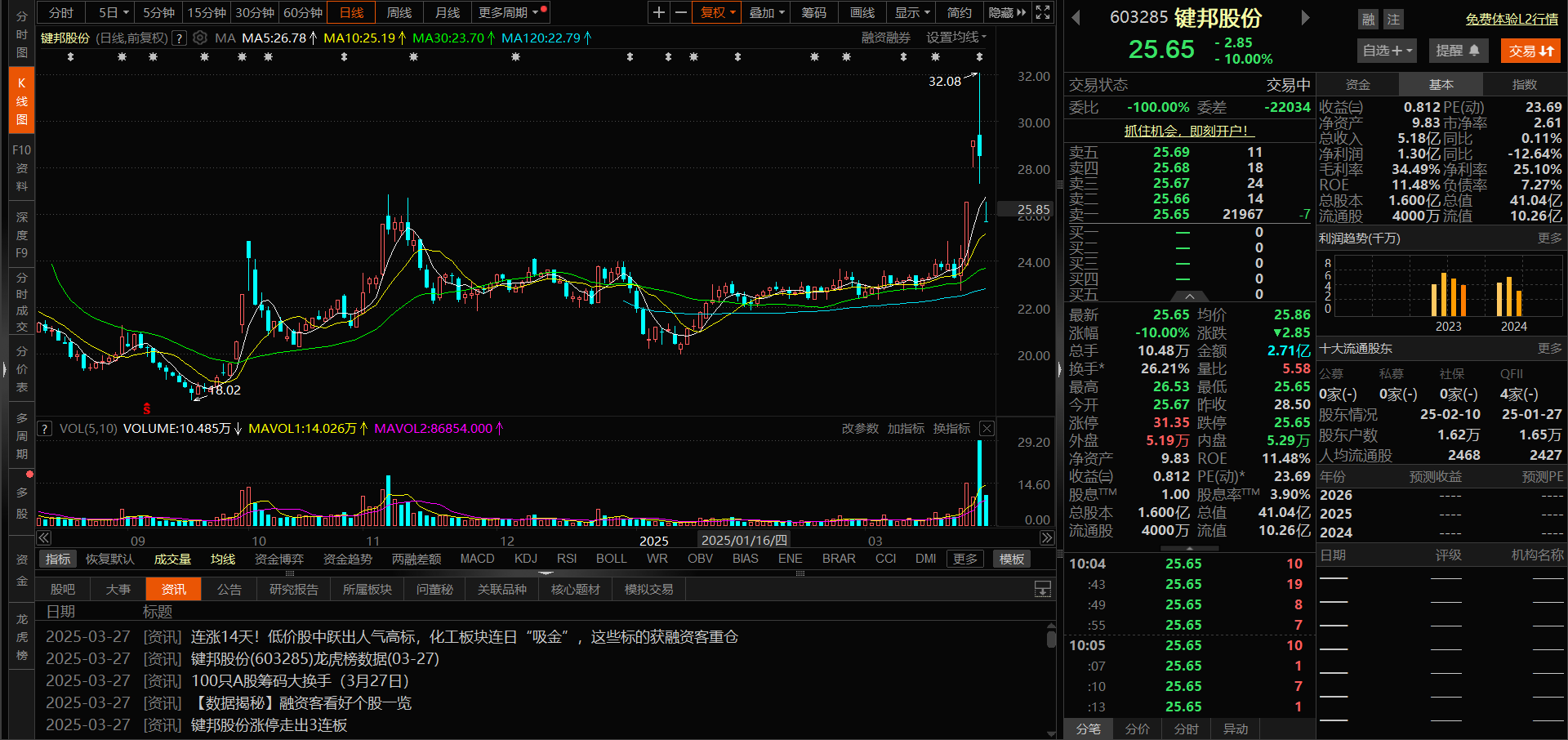The height and width of the screenshot is (740, 1568).
Task: Open 显示 display dropdown
Action: pyautogui.click(x=912, y=12)
